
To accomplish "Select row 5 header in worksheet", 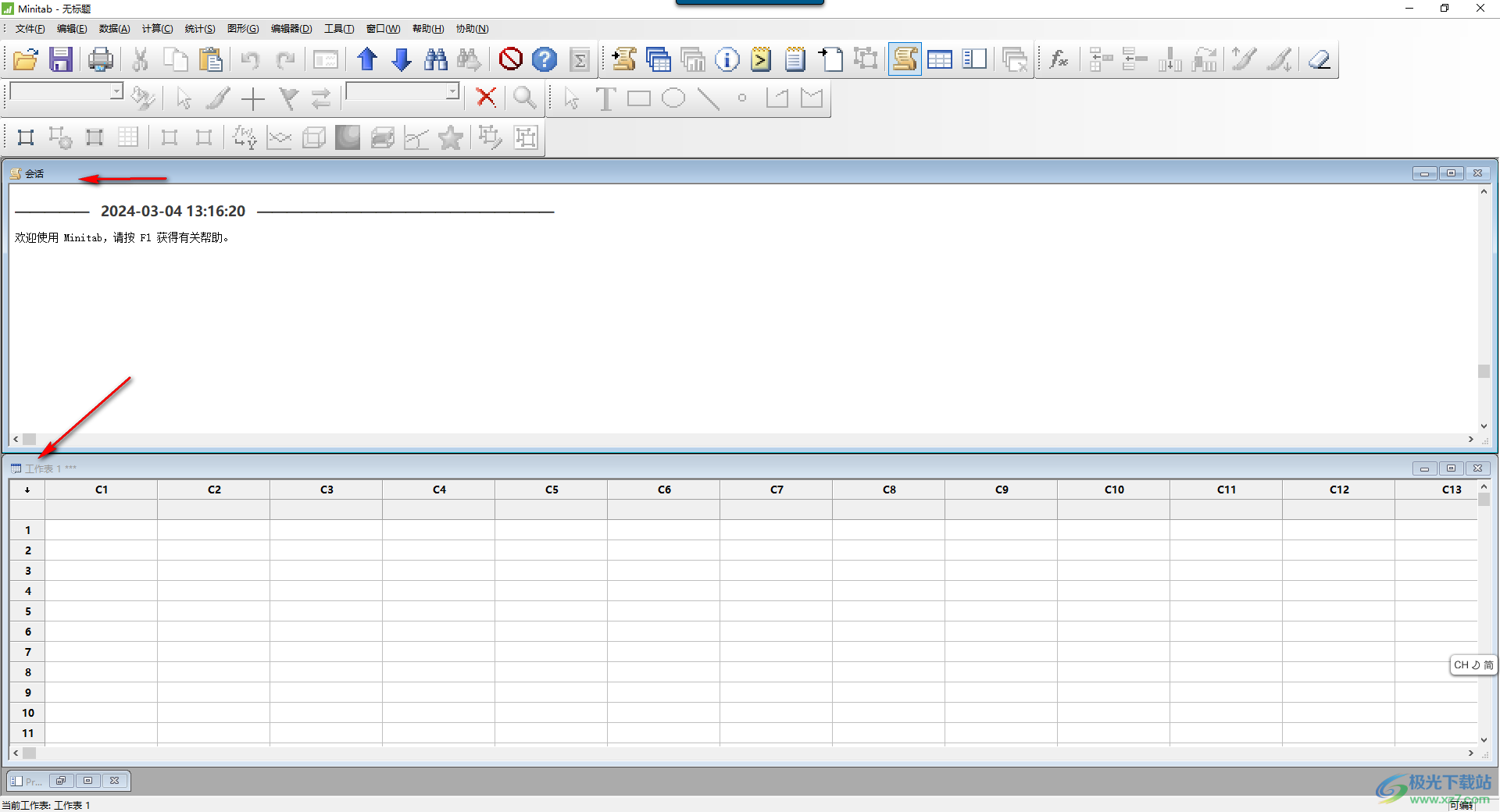I will pyautogui.click(x=28, y=611).
